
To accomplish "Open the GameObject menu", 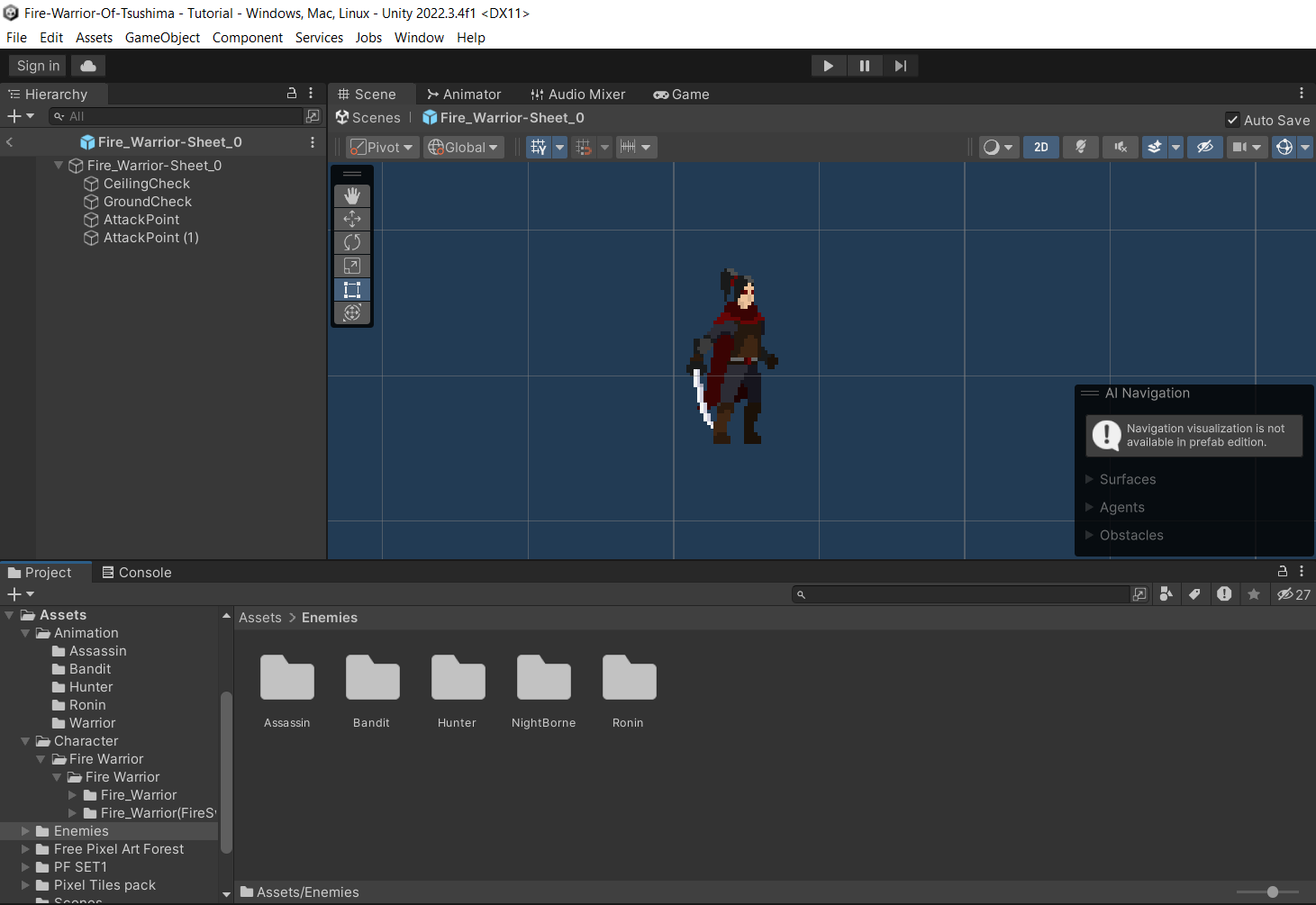I will 162,38.
